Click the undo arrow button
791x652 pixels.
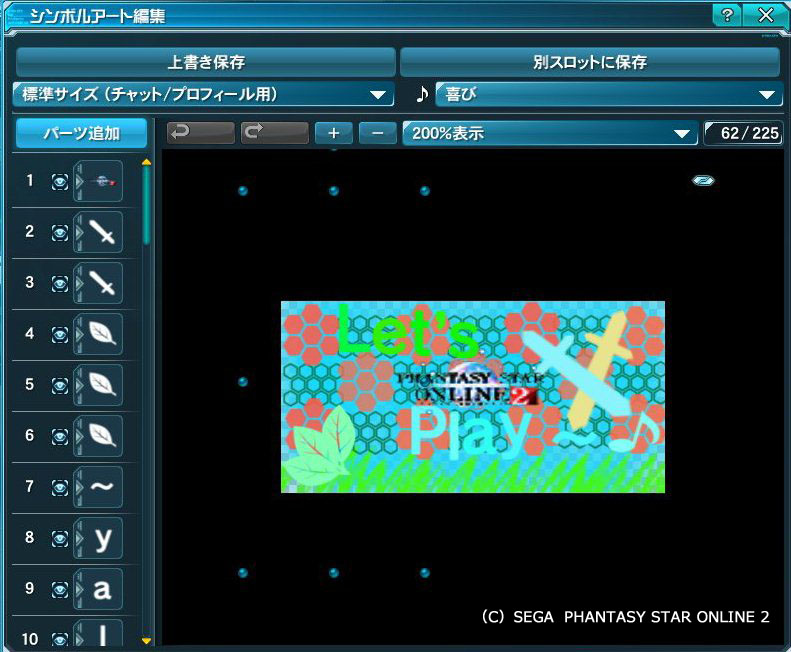(200, 133)
